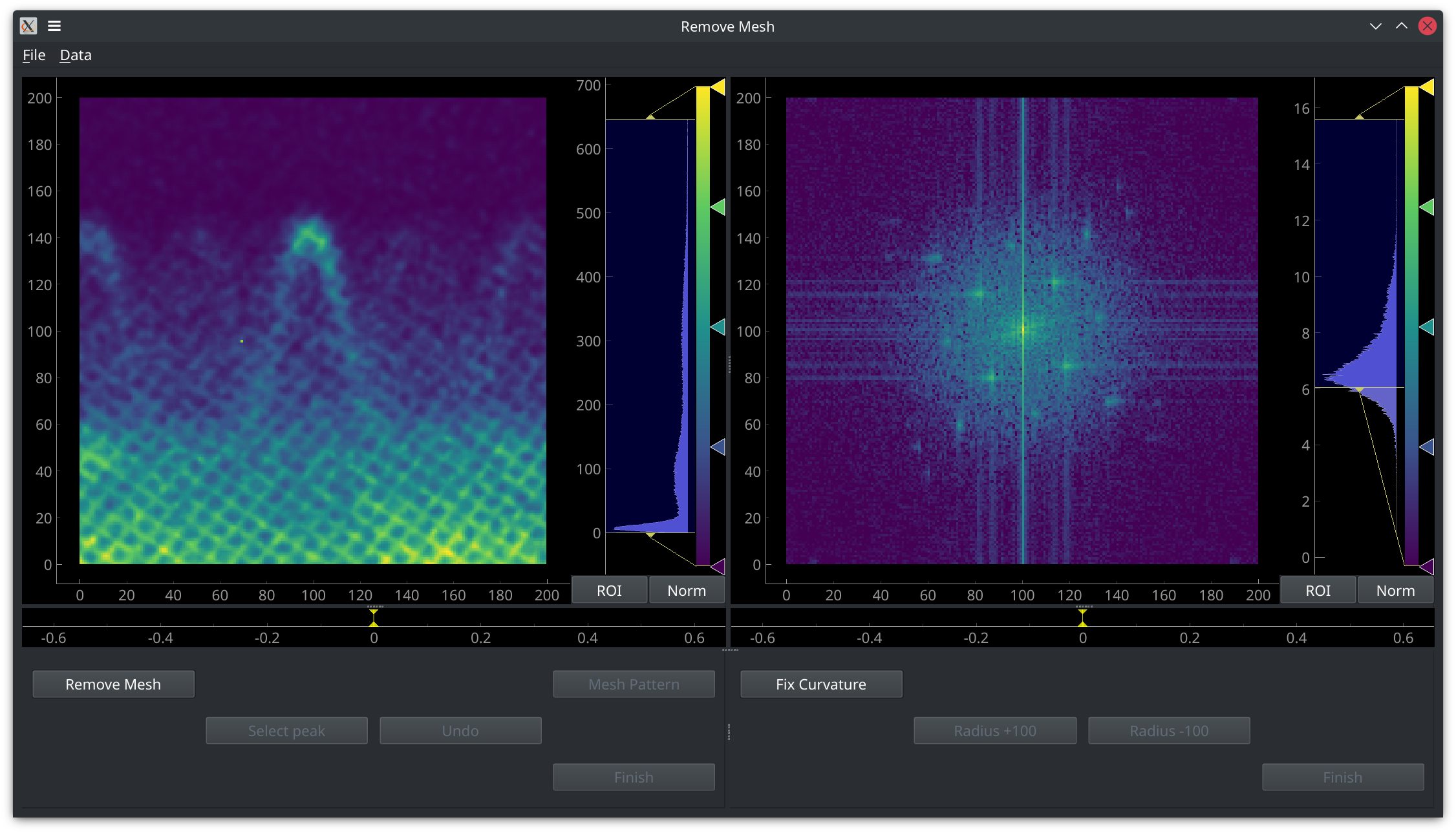Screen dimensions: 1456x833
Task: Open the Data menu
Action: (76, 55)
